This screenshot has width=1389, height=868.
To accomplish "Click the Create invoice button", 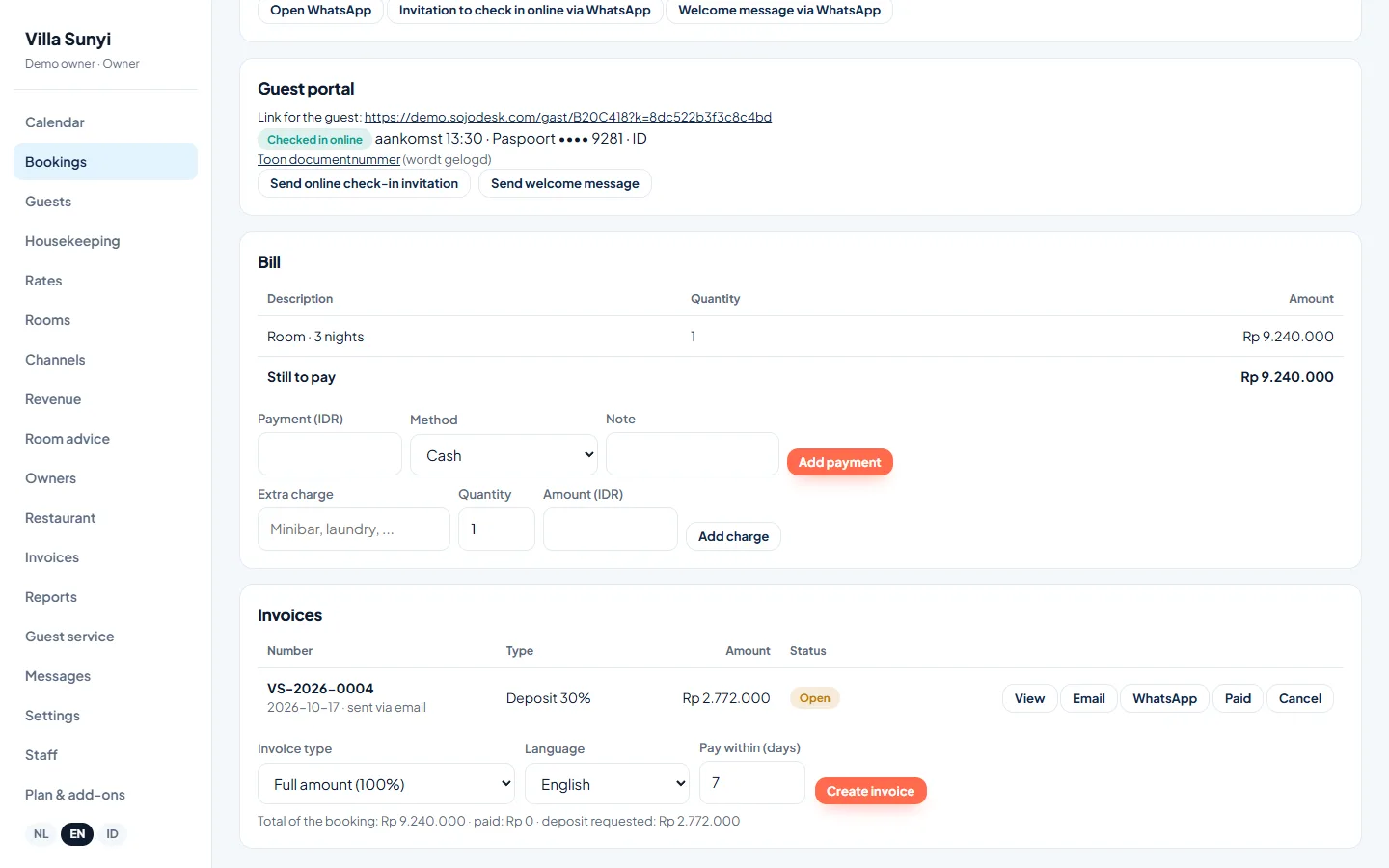I will tap(870, 791).
